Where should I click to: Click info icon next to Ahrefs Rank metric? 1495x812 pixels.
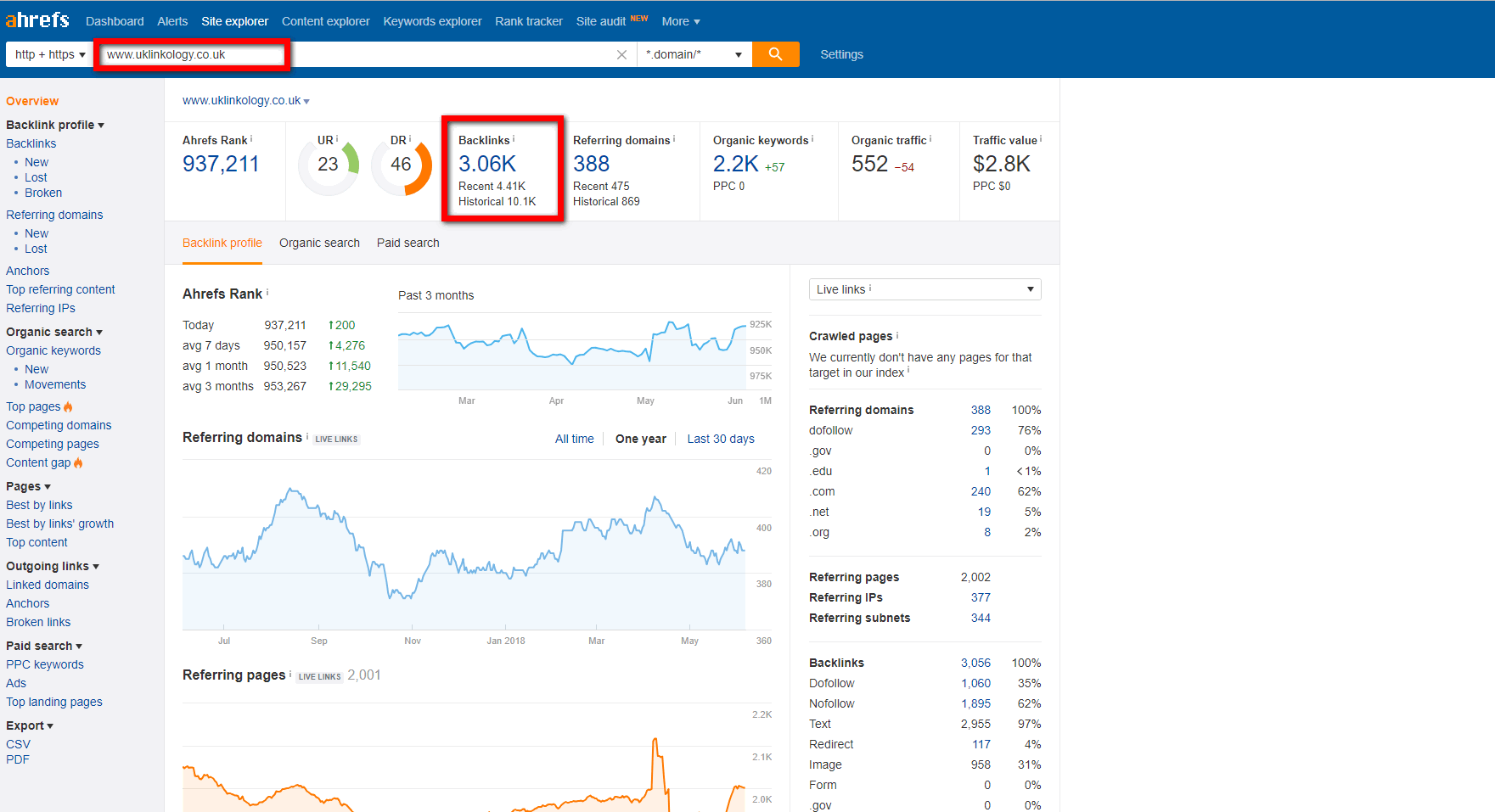[251, 138]
